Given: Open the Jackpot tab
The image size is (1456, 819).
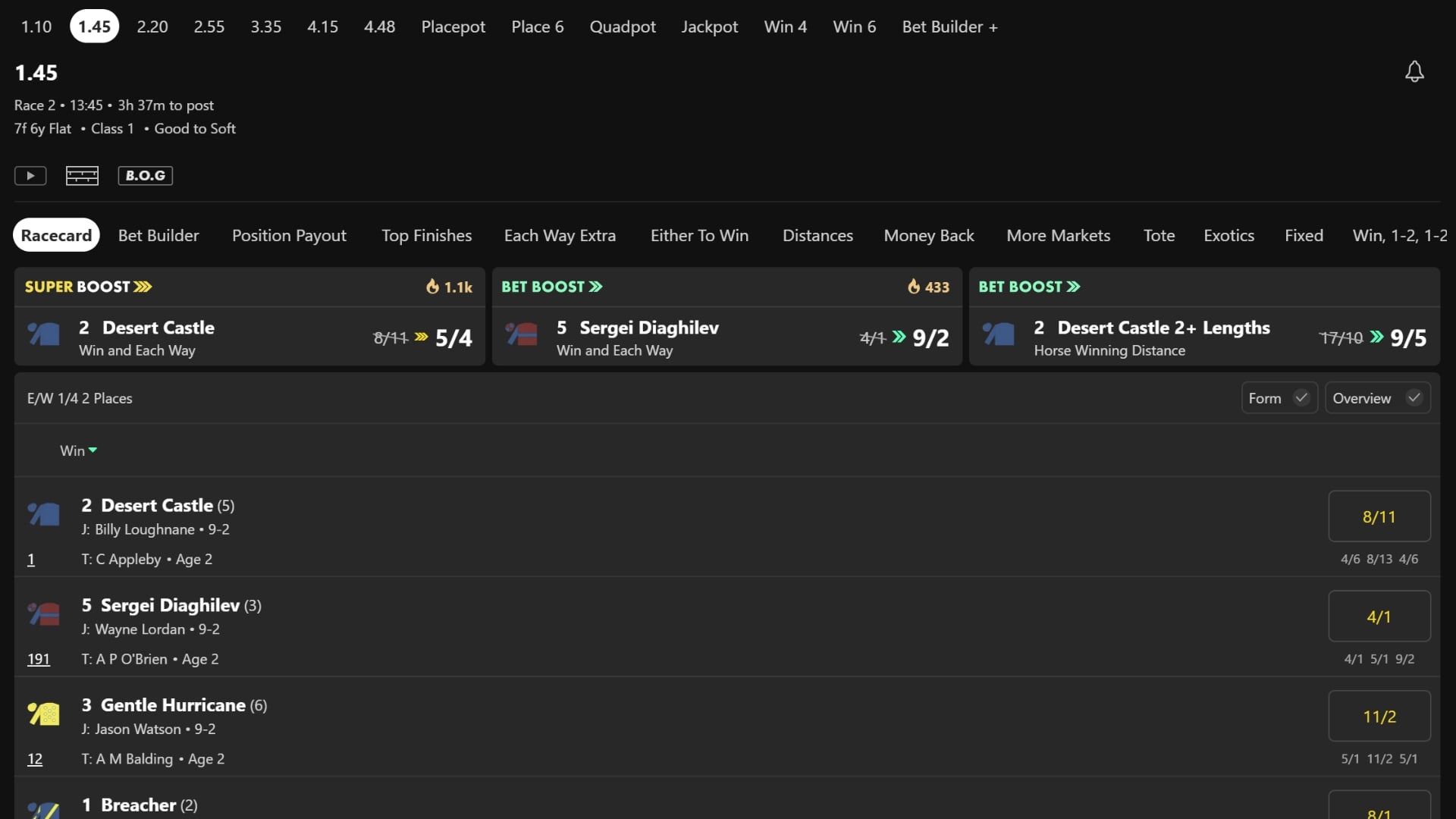Looking at the screenshot, I should pyautogui.click(x=710, y=27).
